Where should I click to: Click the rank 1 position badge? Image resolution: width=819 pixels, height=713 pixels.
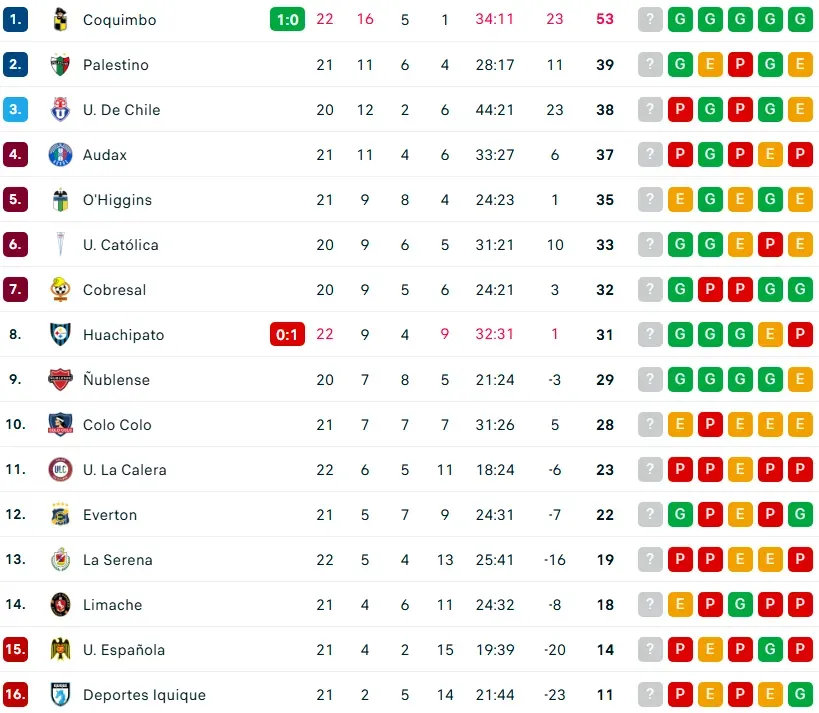tap(15, 19)
